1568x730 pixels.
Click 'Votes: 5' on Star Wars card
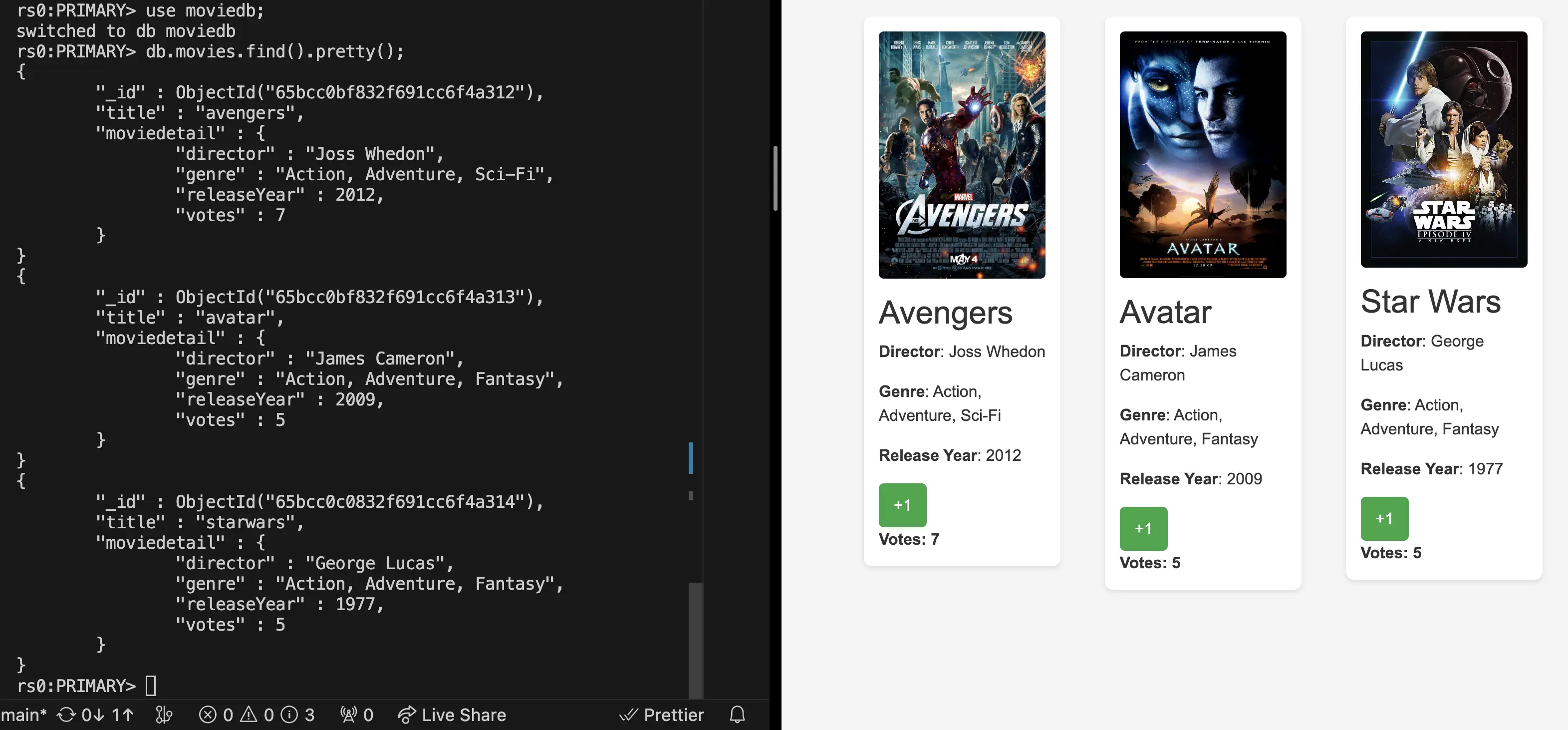tap(1391, 553)
